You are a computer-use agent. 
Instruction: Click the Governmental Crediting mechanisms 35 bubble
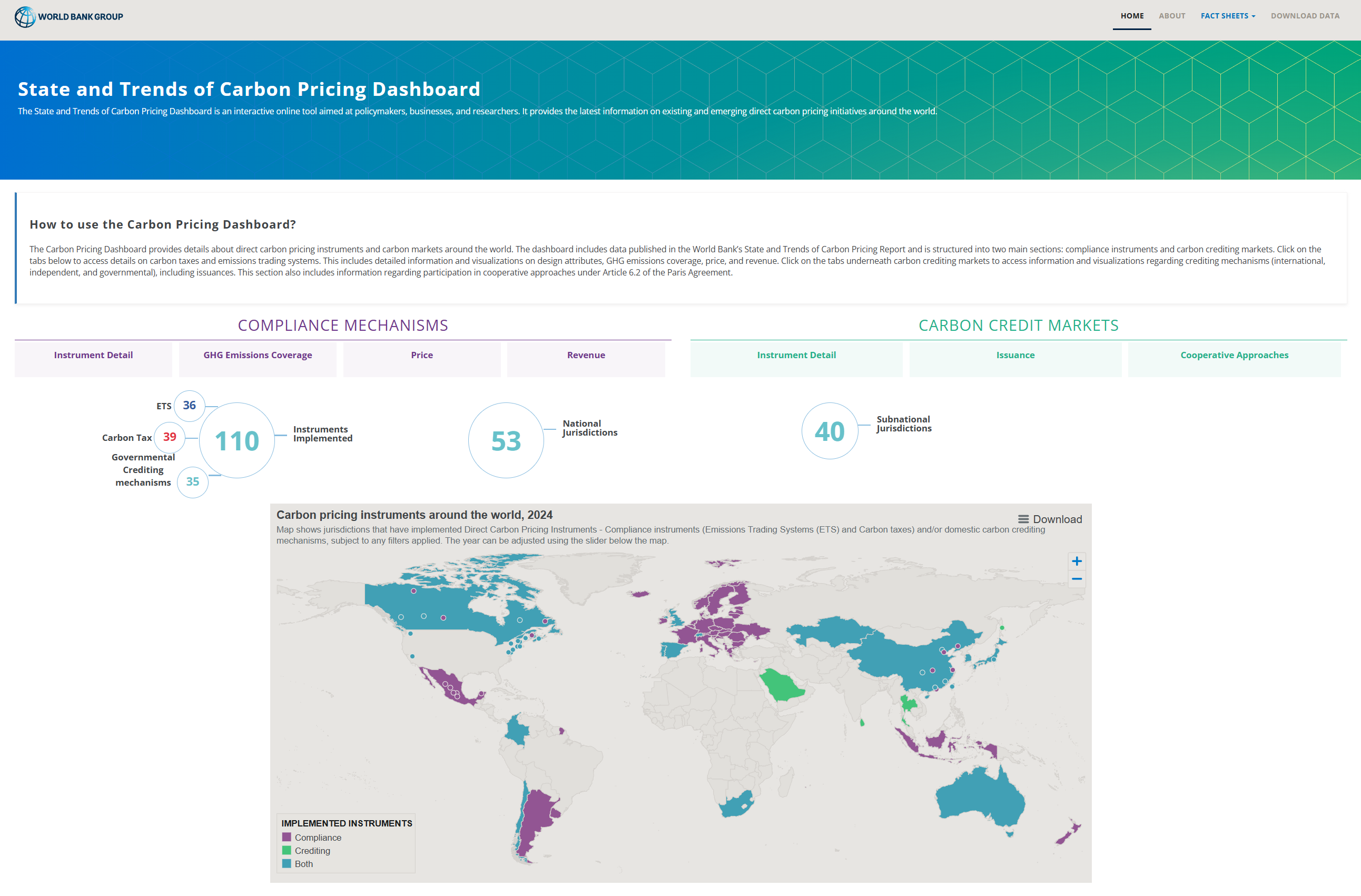192,481
